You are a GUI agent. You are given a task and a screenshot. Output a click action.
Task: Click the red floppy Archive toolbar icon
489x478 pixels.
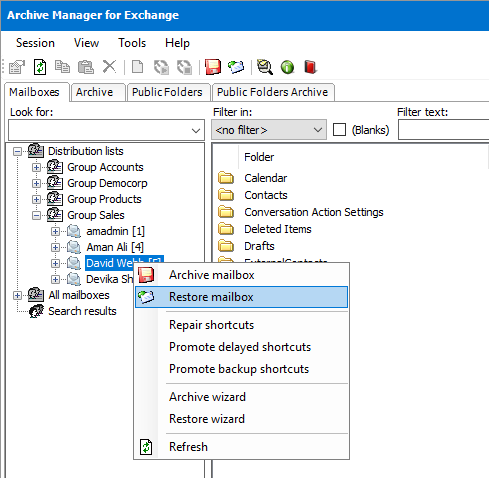click(x=213, y=67)
